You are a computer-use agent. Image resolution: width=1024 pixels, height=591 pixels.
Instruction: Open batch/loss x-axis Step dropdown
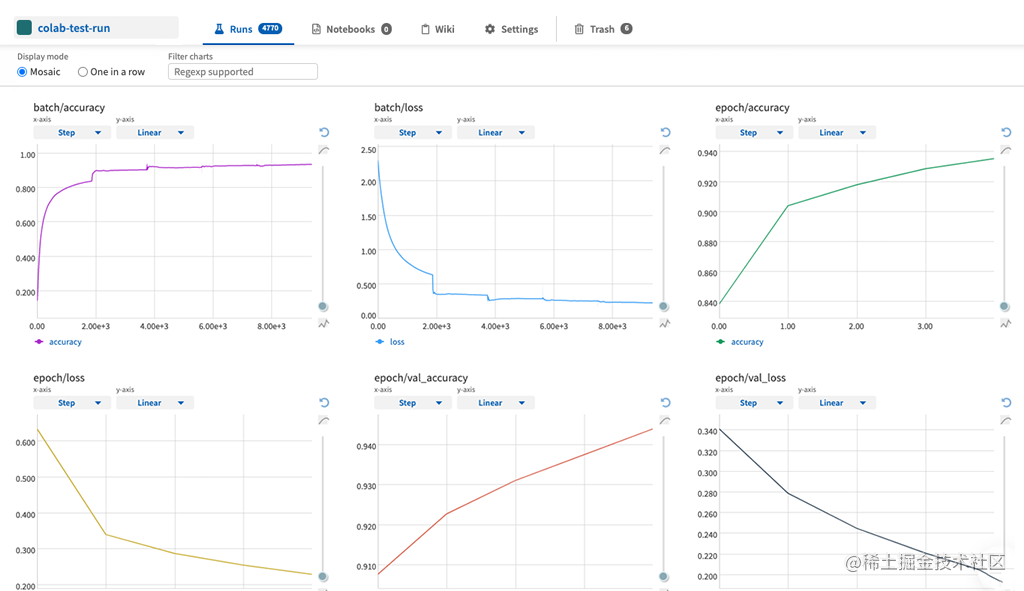[x=413, y=133]
